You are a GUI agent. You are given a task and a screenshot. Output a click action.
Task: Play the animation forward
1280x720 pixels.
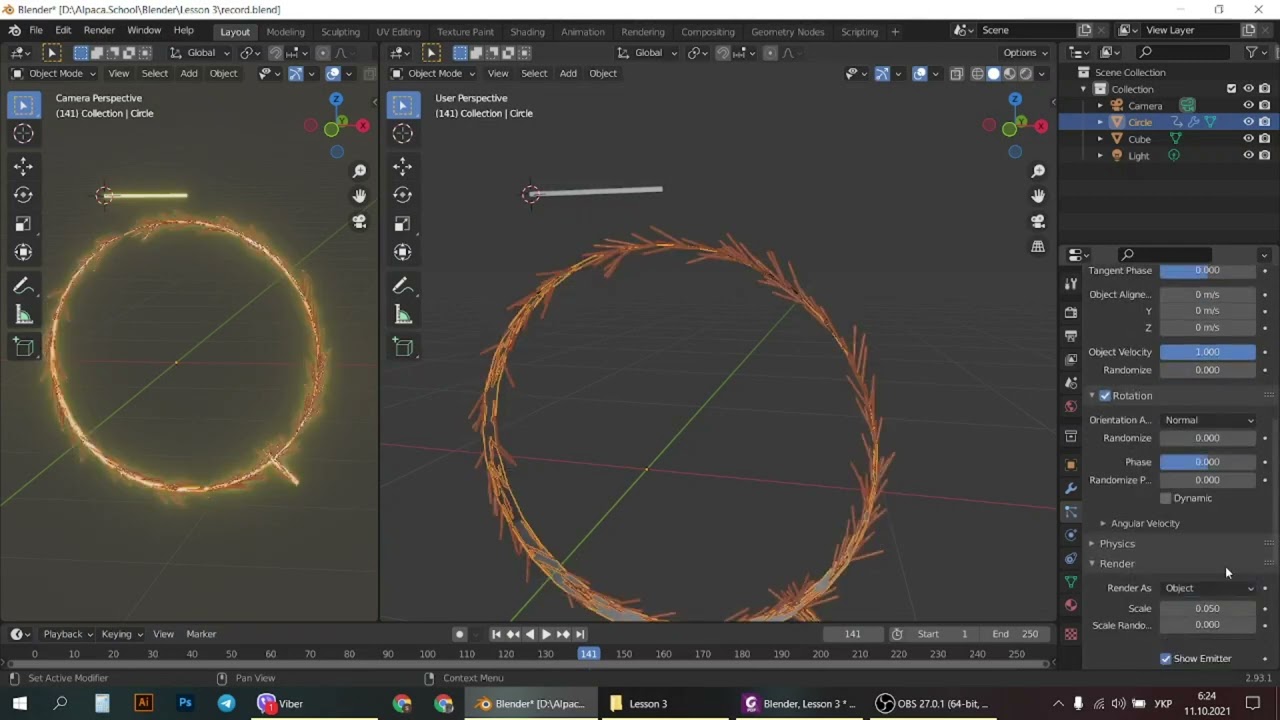[x=546, y=634]
